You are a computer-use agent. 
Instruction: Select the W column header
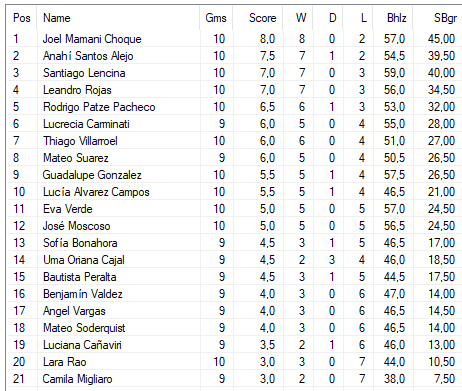click(x=298, y=18)
